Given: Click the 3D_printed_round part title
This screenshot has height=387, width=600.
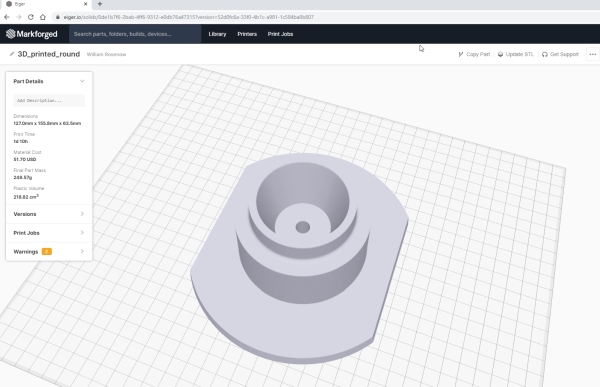Looking at the screenshot, I should click(x=49, y=54).
